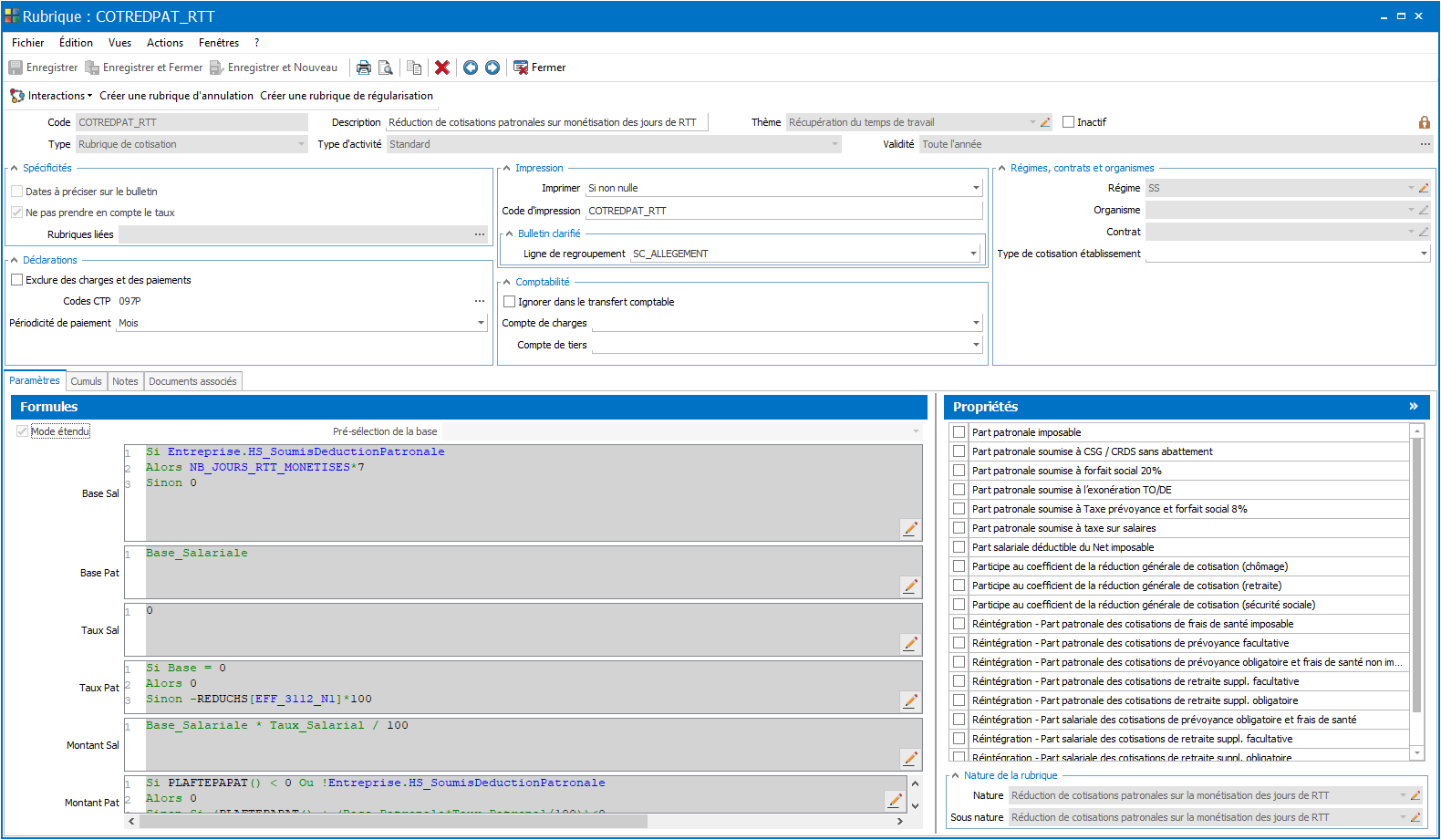Toggle Exclure des charges et des paiements

point(16,280)
